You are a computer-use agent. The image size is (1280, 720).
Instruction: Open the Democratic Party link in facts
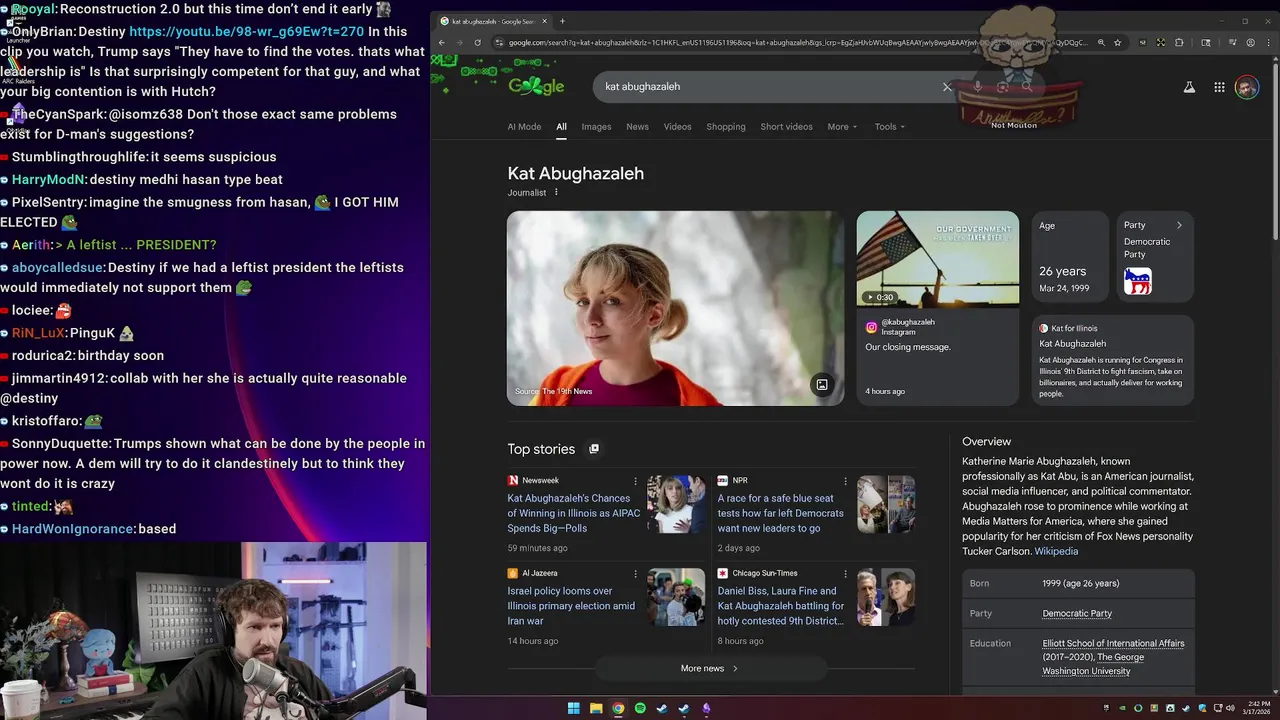[1077, 613]
